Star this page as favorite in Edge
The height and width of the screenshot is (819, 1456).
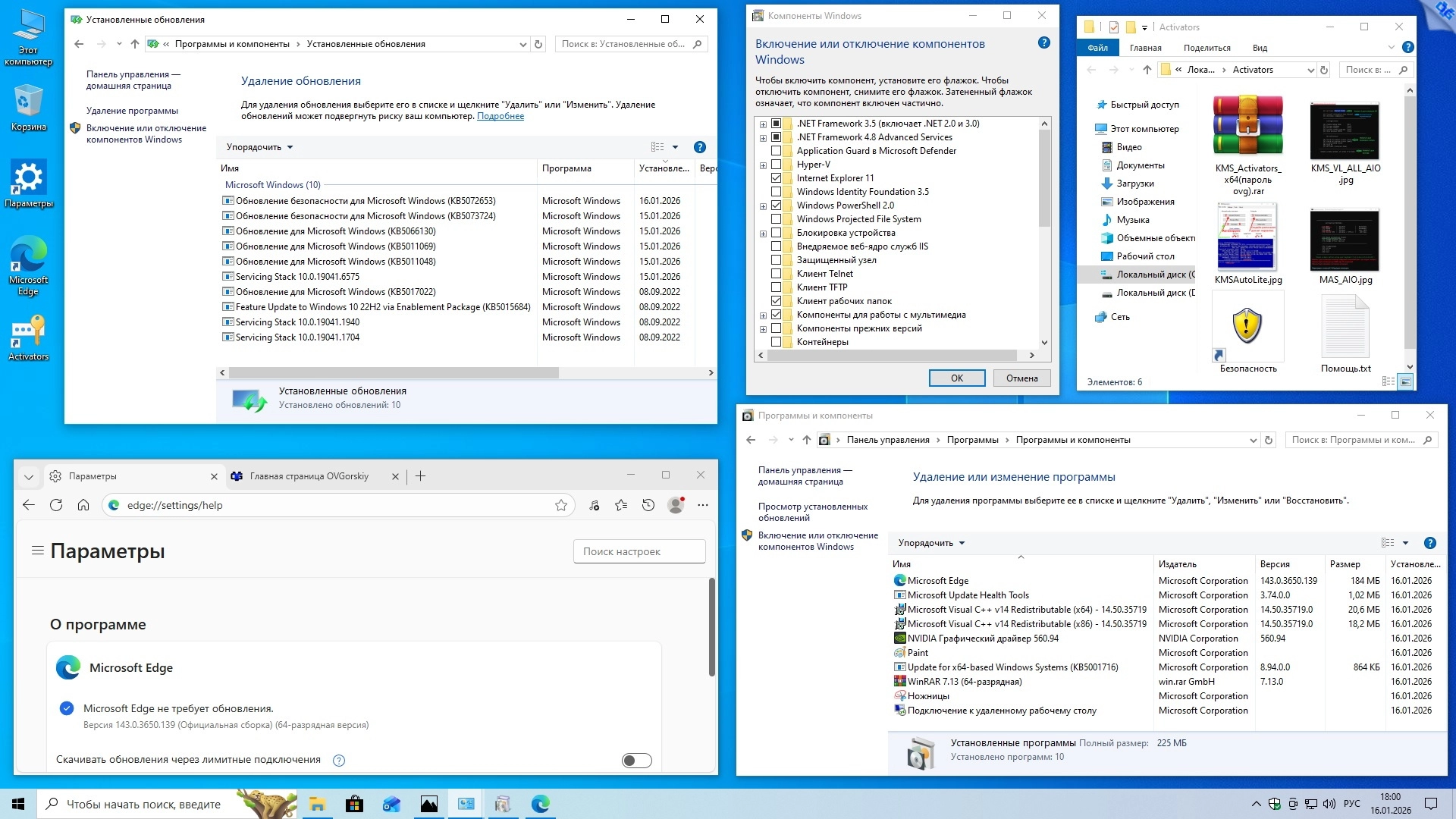(561, 505)
